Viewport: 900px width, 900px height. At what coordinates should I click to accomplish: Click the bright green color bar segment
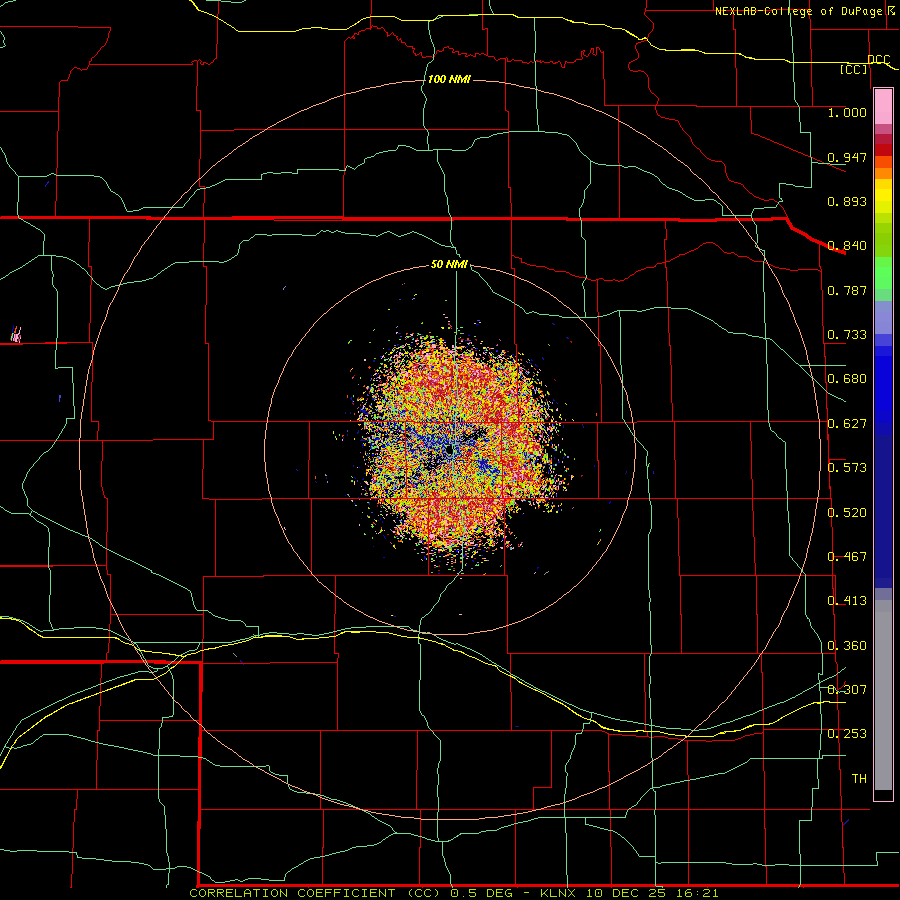pyautogui.click(x=883, y=273)
